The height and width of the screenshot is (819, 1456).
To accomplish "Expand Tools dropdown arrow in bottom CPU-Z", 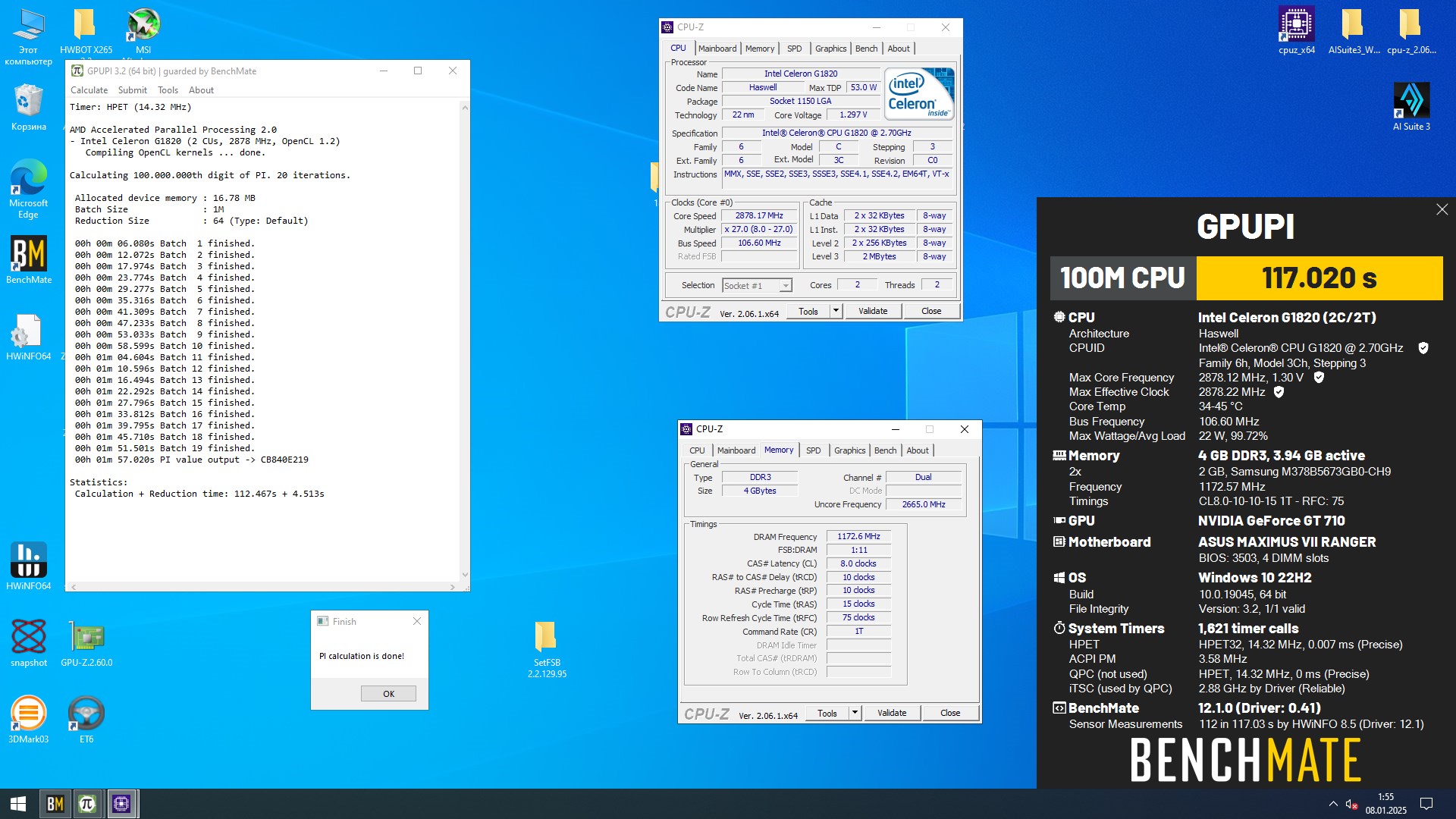I will pos(855,713).
